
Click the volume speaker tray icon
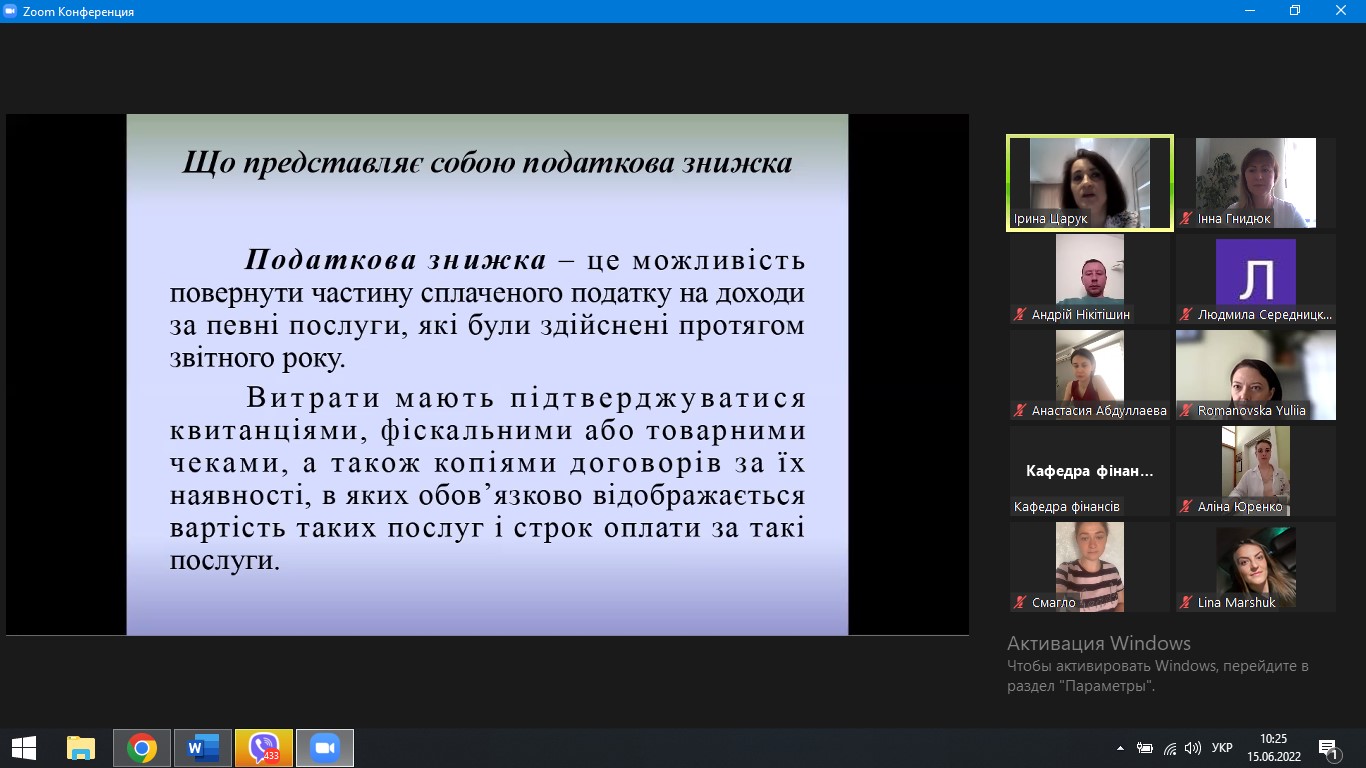[1192, 748]
